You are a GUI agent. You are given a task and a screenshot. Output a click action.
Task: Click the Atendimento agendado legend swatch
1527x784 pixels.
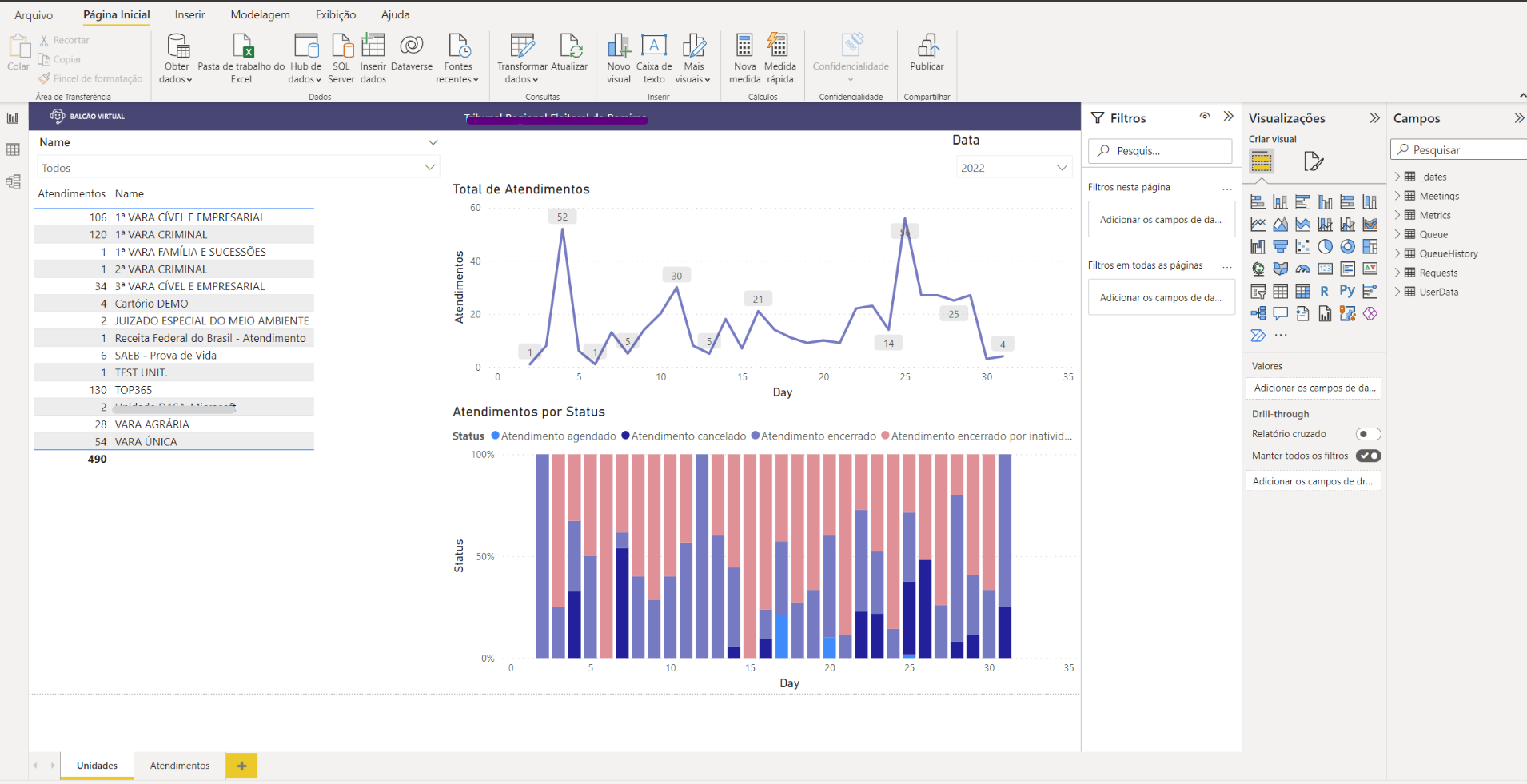point(495,436)
